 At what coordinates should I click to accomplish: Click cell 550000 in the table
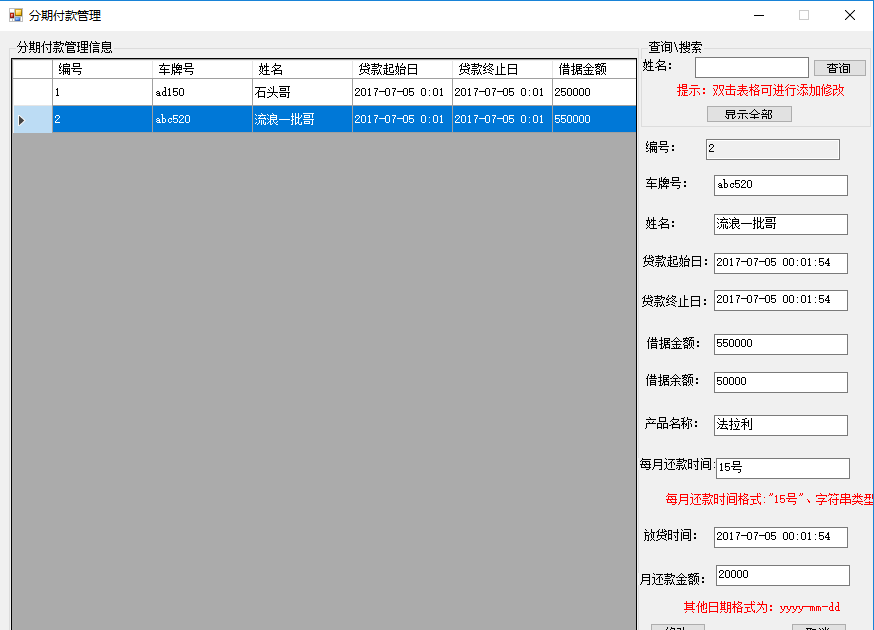tap(594, 119)
